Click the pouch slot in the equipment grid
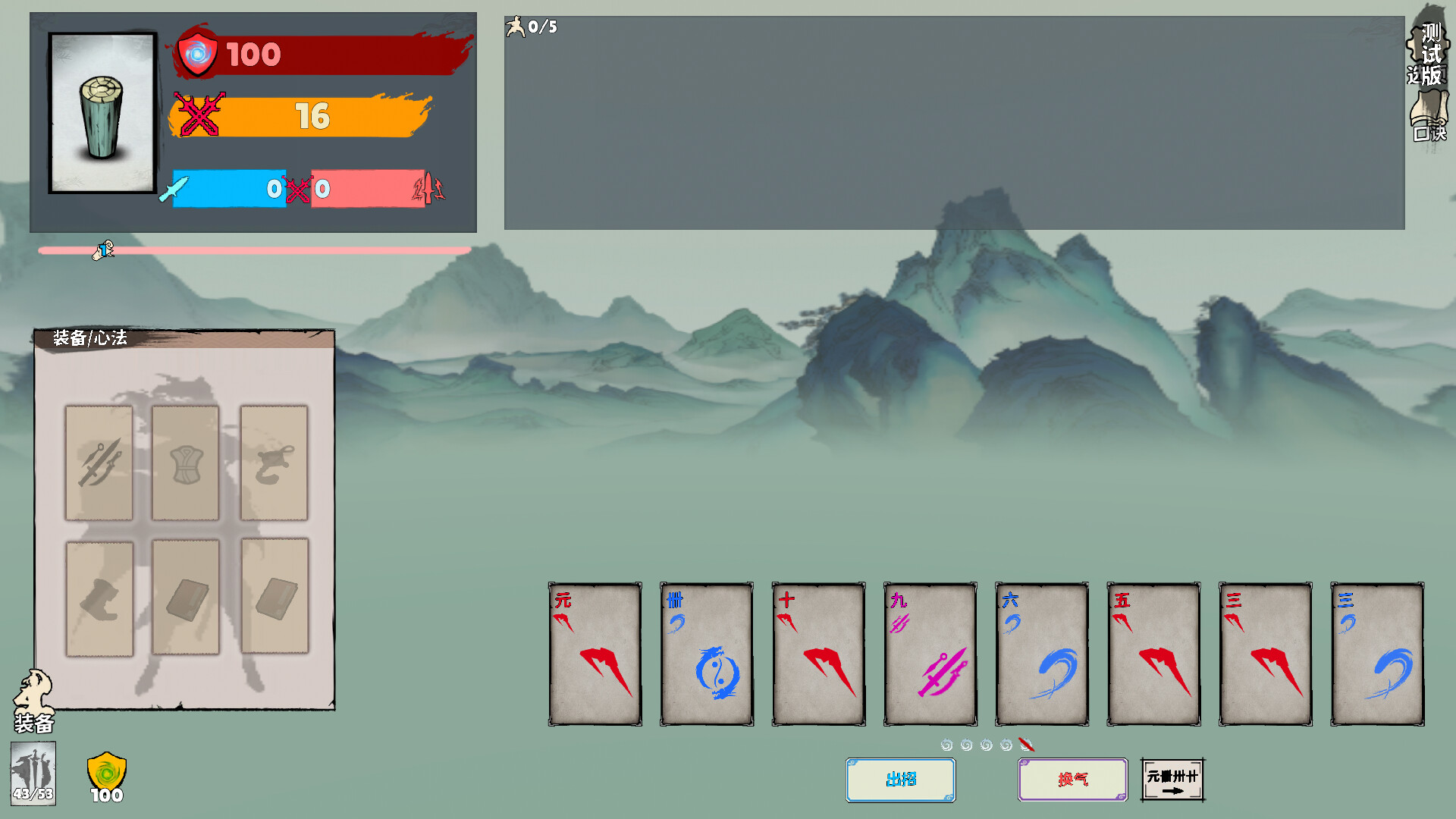Image resolution: width=1456 pixels, height=819 pixels. (273, 463)
